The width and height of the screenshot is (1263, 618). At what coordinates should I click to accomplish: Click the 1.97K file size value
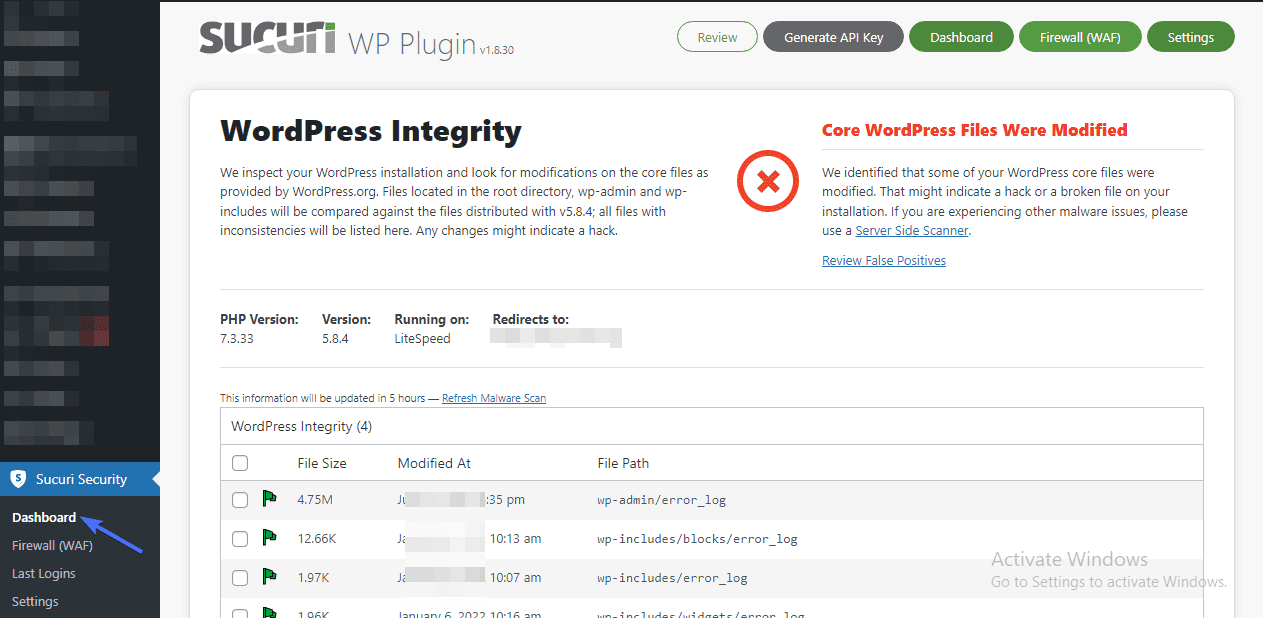315,578
